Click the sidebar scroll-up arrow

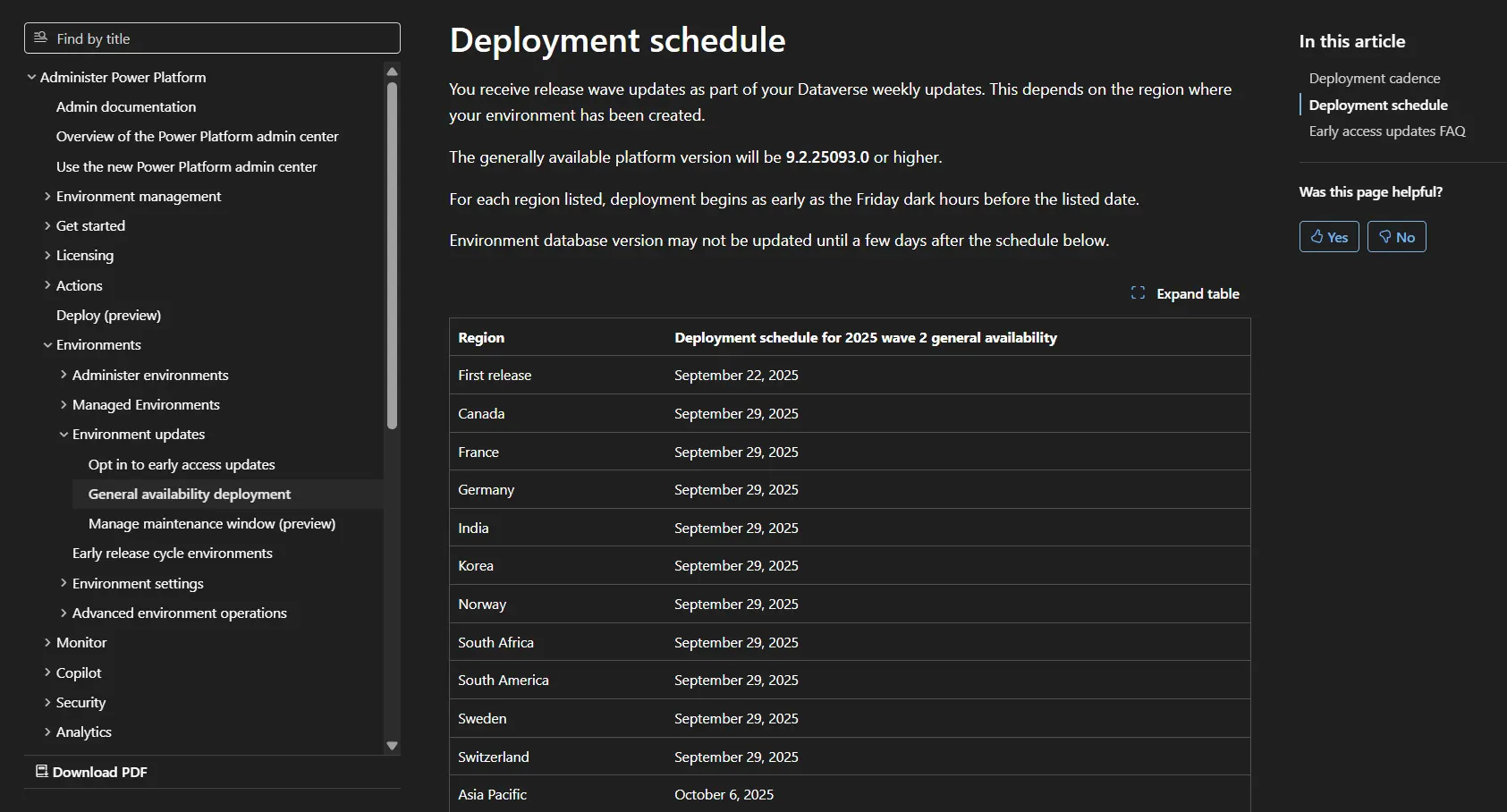pyautogui.click(x=392, y=72)
